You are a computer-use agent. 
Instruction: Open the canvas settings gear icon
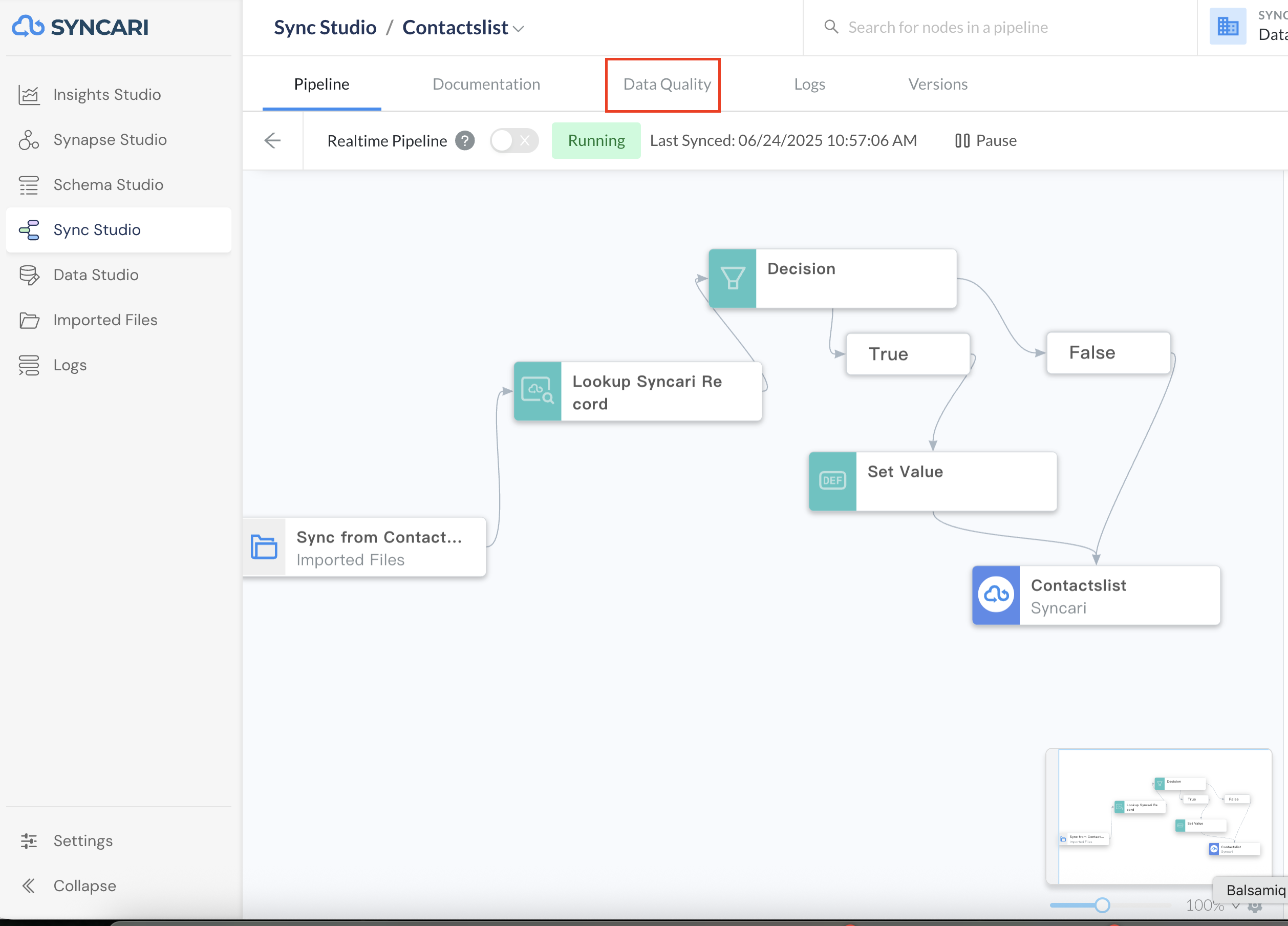point(1255,906)
